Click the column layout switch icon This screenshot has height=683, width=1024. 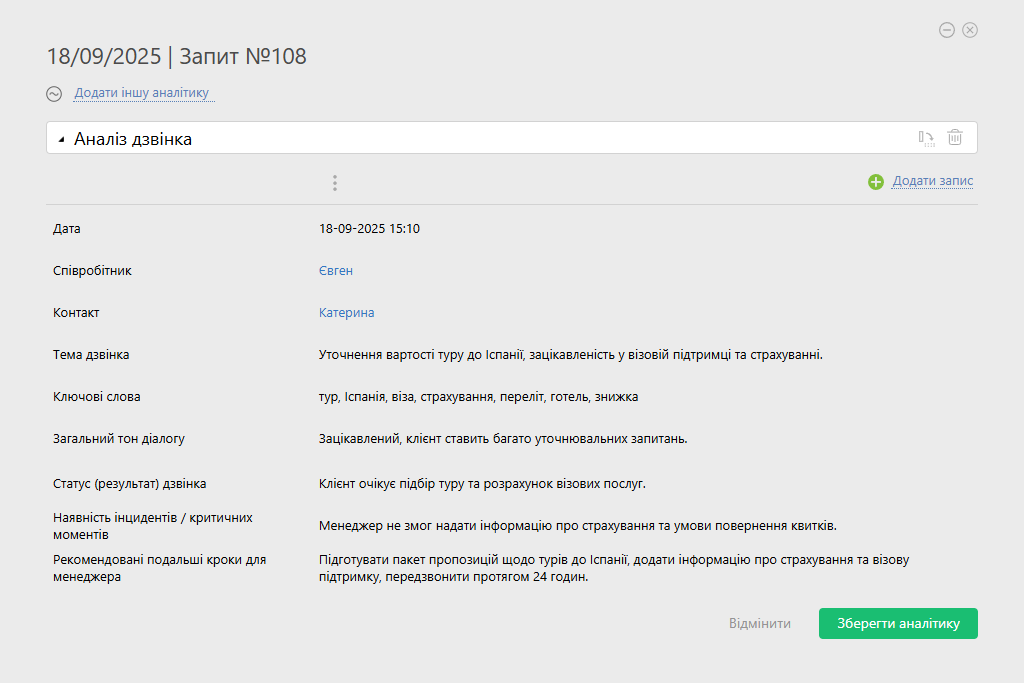pyautogui.click(x=927, y=138)
